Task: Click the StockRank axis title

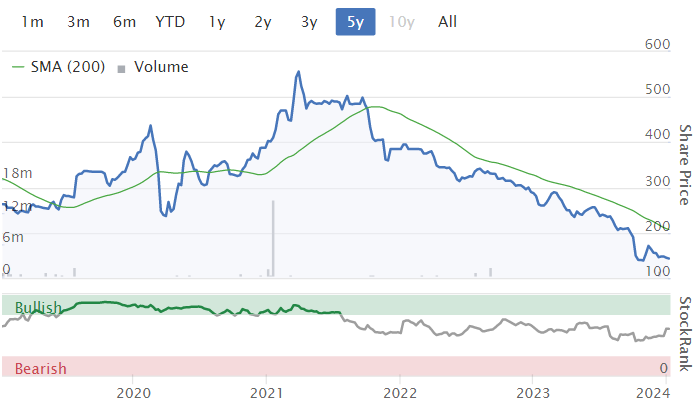Action: pyautogui.click(x=685, y=334)
